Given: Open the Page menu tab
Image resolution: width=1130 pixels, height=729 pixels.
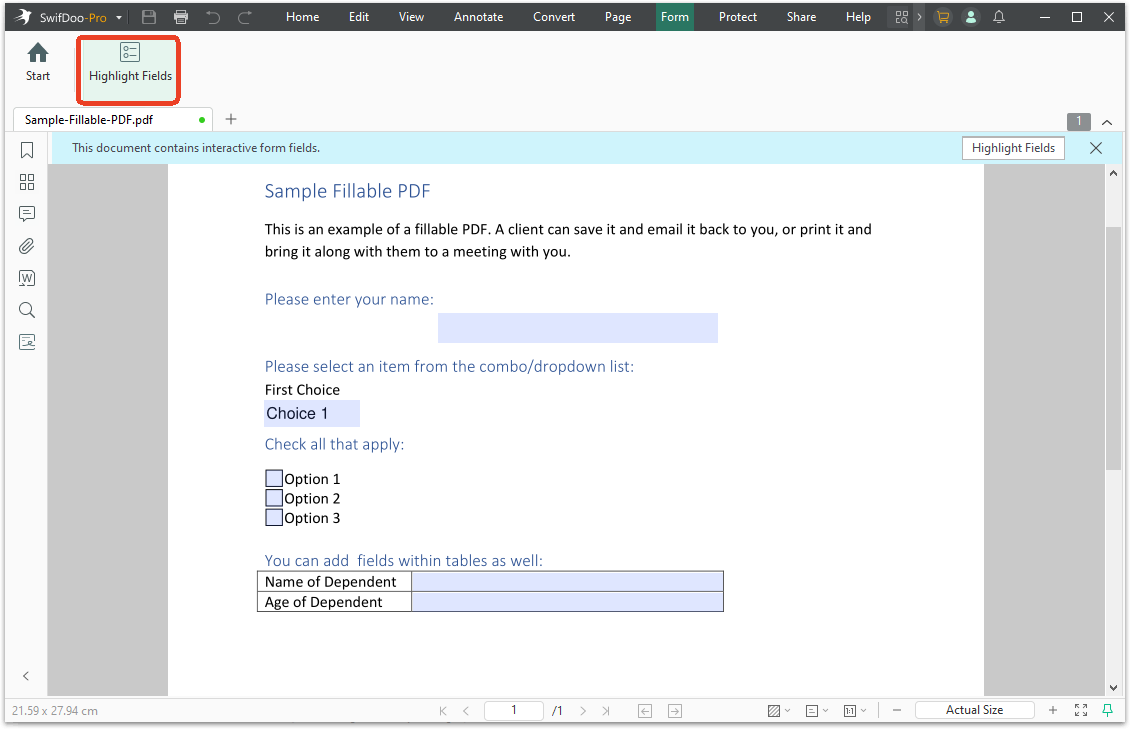Looking at the screenshot, I should 618,17.
